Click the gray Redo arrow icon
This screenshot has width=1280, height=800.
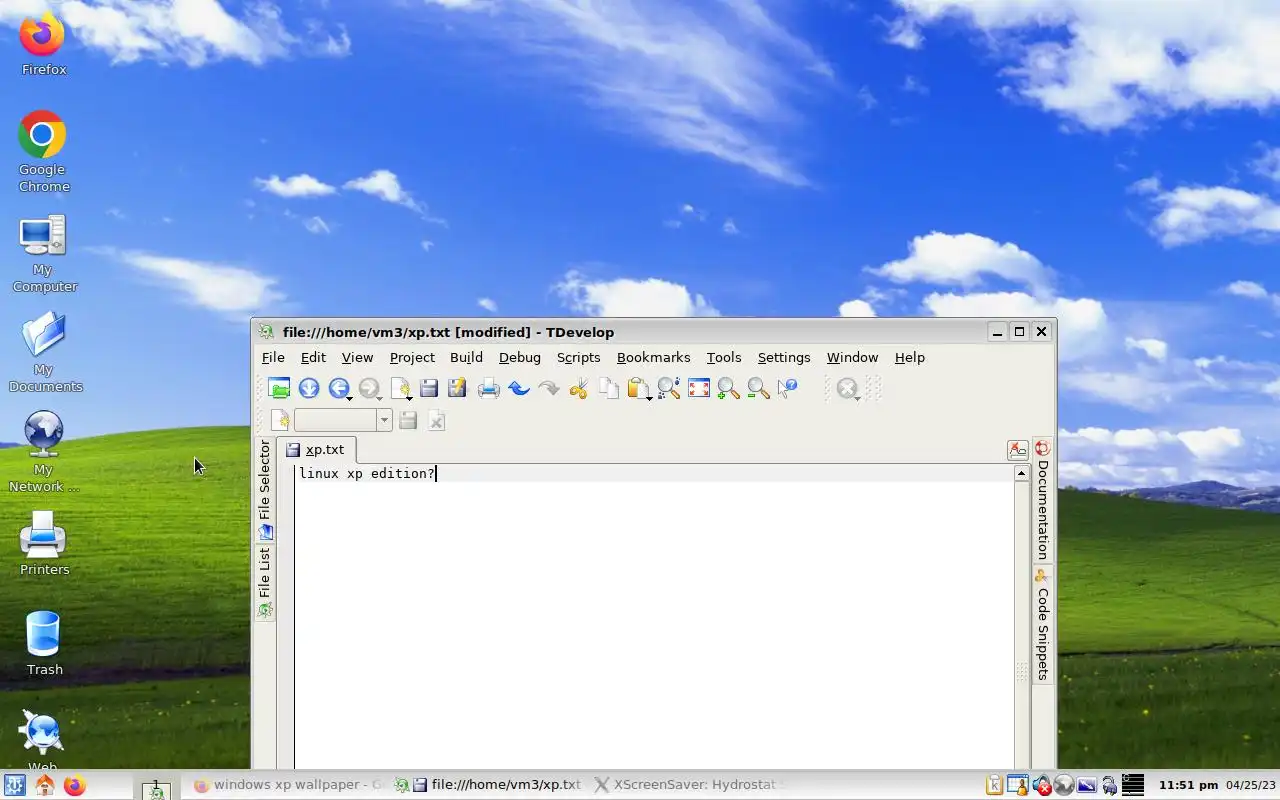[549, 388]
